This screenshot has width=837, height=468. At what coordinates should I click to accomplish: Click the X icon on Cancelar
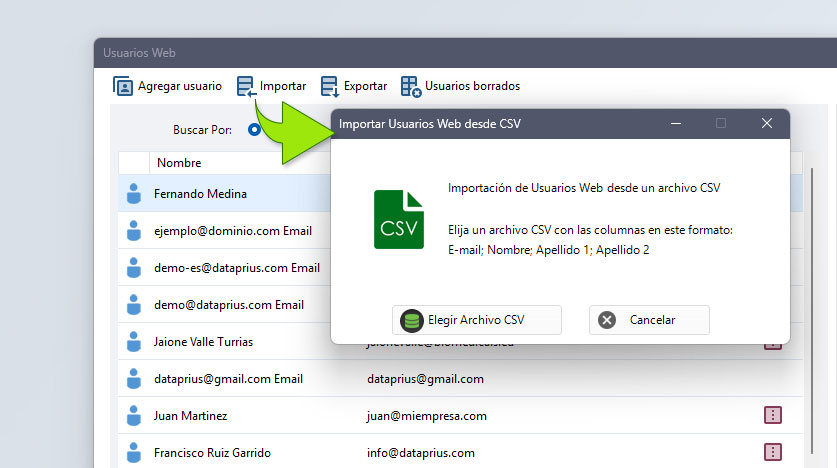tap(607, 320)
